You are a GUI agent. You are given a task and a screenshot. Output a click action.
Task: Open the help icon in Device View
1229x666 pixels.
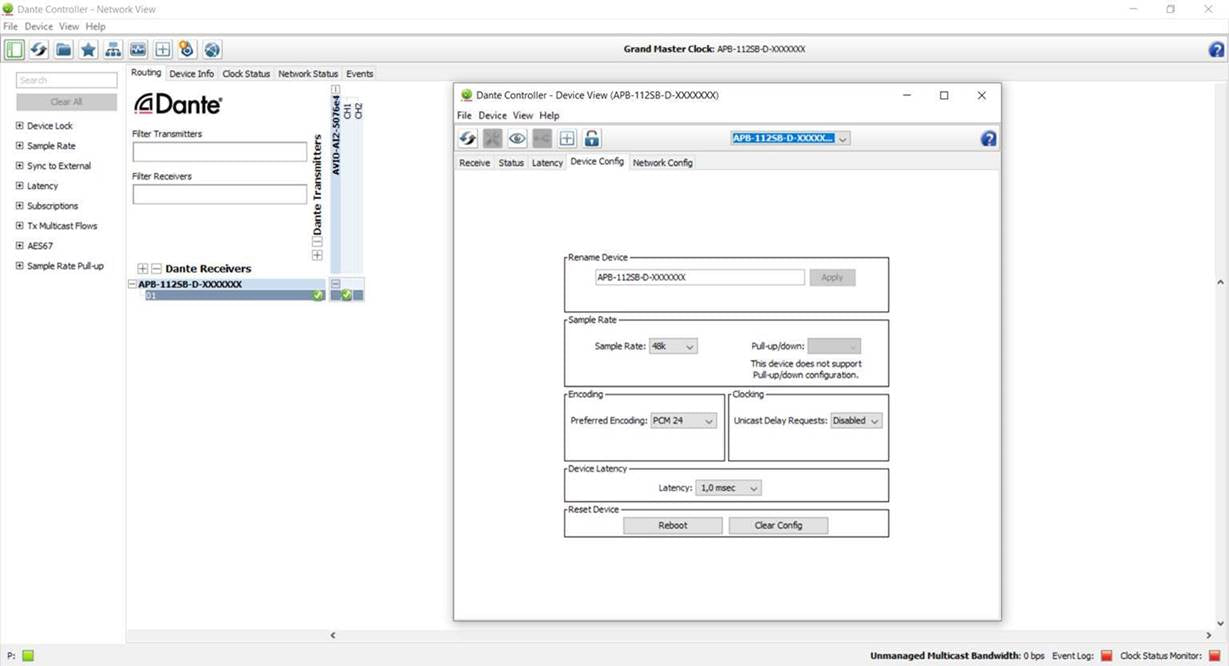(x=988, y=139)
